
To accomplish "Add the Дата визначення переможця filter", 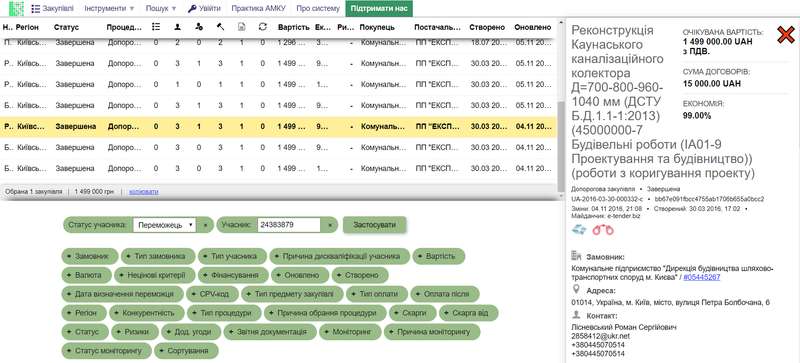I will point(122,294).
